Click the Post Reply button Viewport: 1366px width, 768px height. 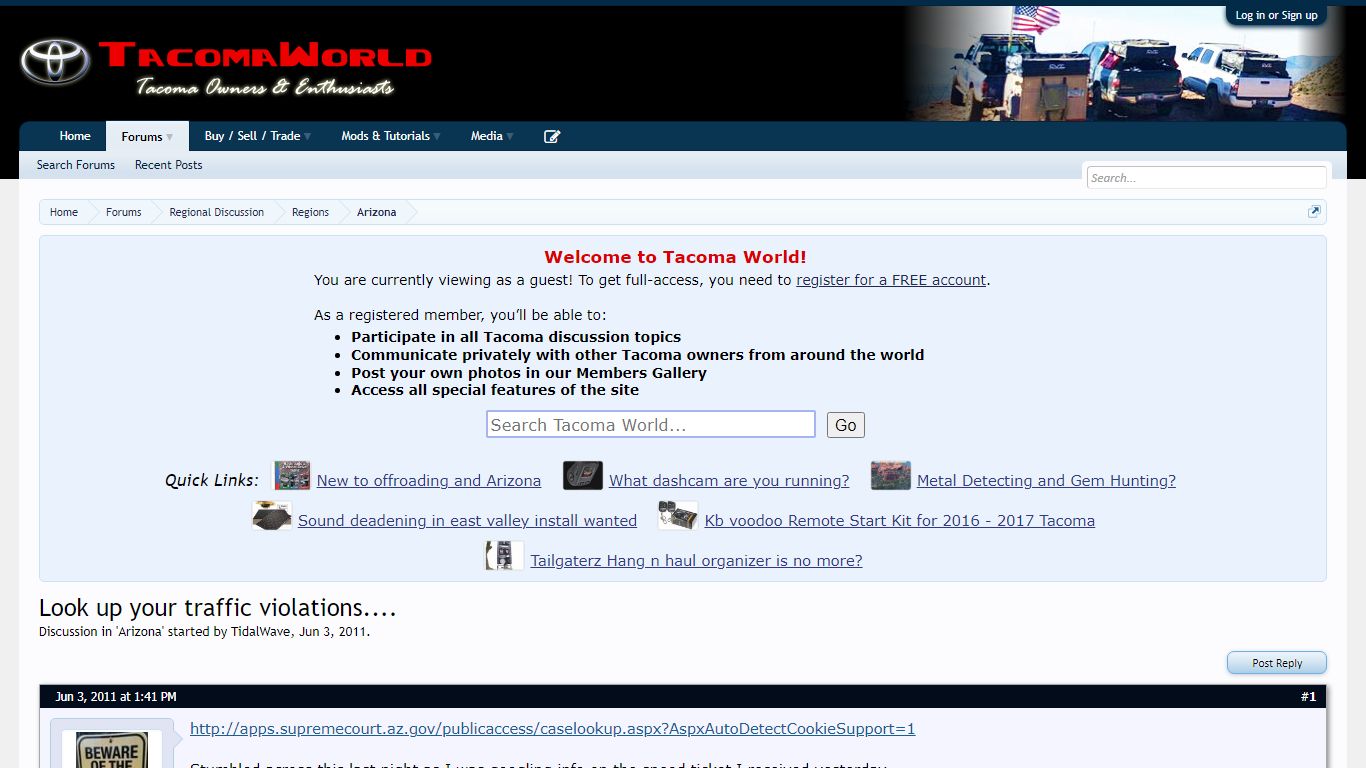pos(1277,663)
